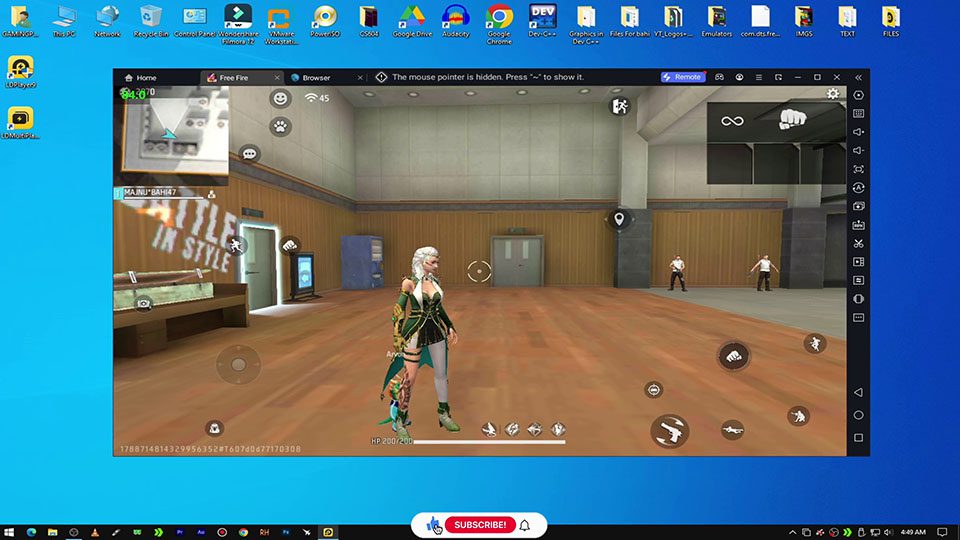Tap the crouch button in game
This screenshot has width=960, height=540.
(798, 416)
